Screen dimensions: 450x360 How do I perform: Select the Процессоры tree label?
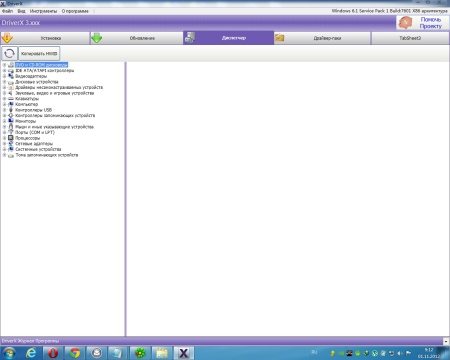pos(28,138)
